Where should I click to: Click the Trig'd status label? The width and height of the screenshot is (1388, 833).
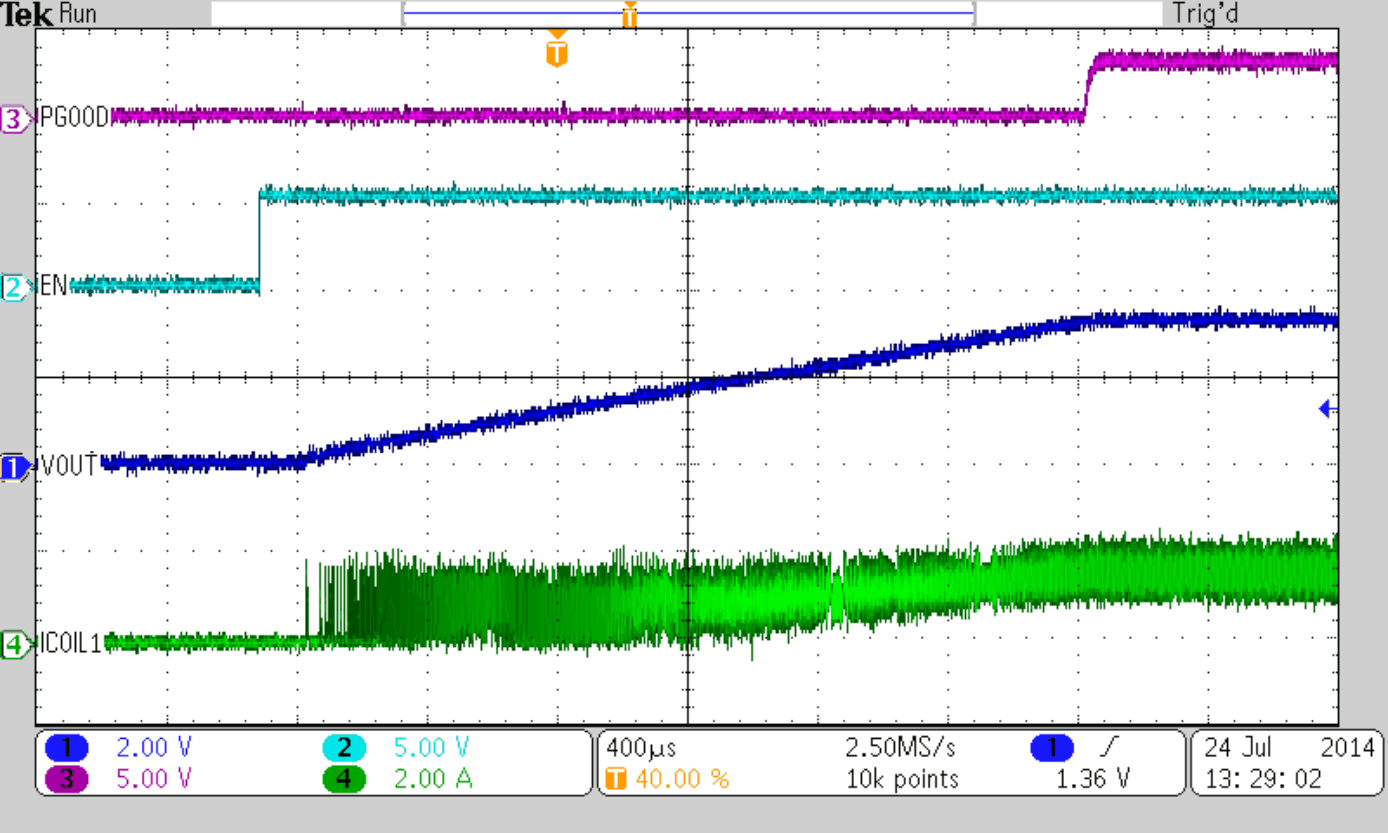(x=1205, y=14)
